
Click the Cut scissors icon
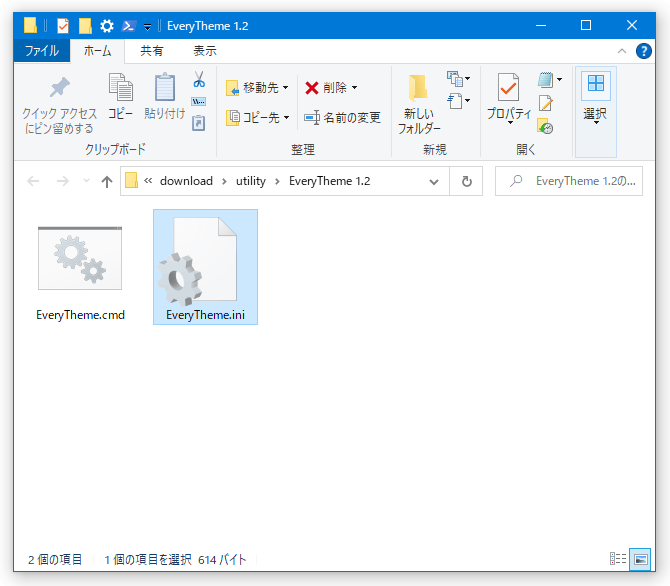(199, 80)
